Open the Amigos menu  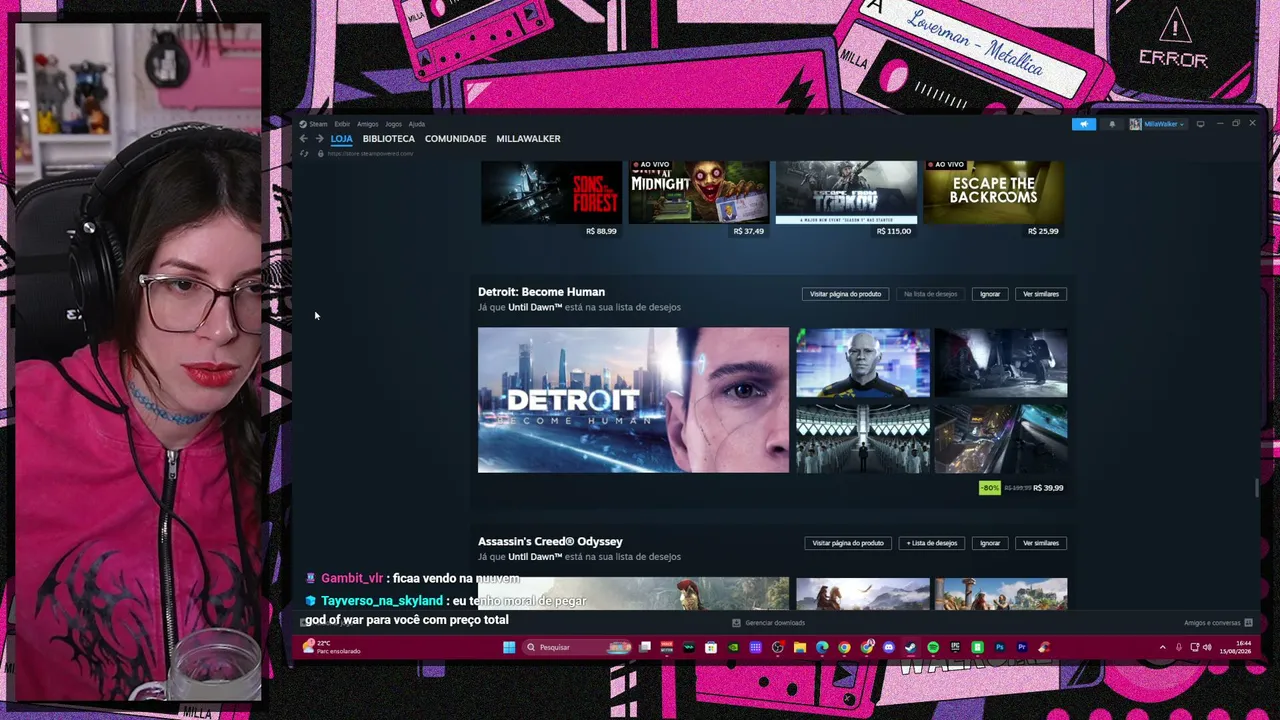click(x=367, y=124)
